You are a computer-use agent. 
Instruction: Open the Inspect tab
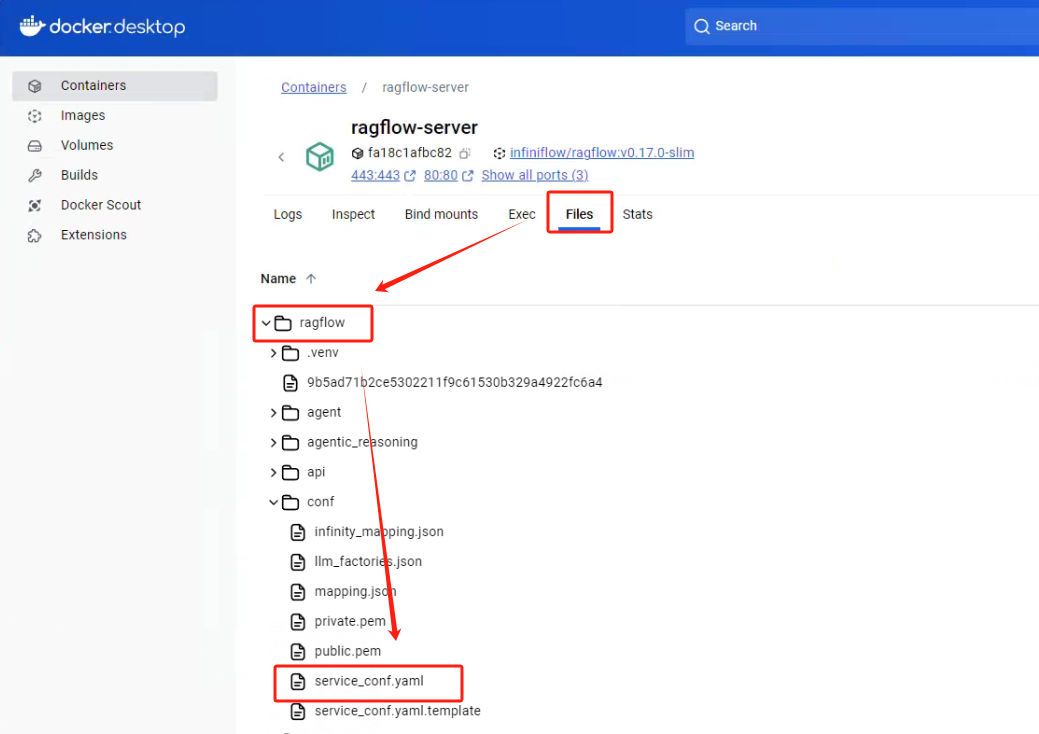coord(353,214)
